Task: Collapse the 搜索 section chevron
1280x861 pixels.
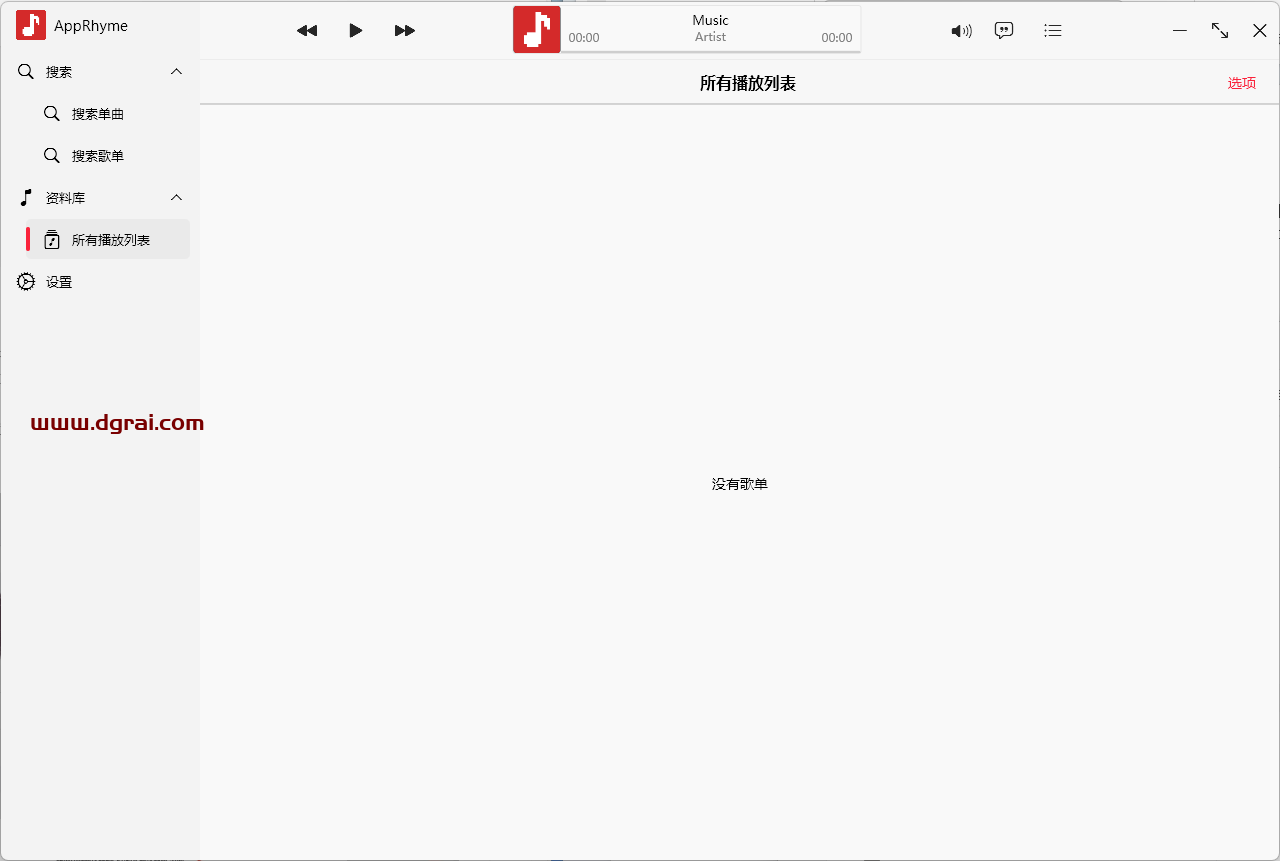Action: [x=177, y=72]
